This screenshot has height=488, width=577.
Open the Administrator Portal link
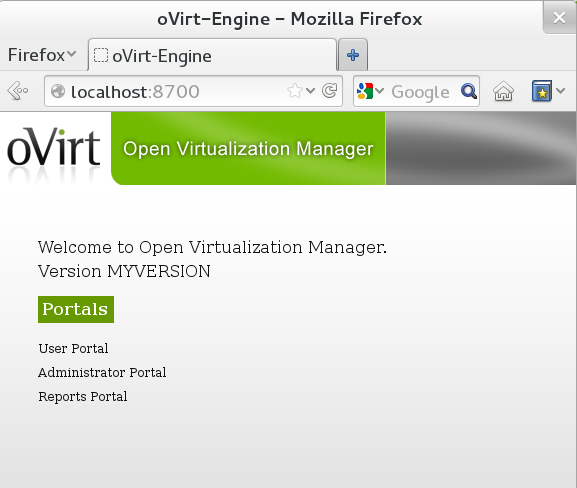tap(102, 372)
